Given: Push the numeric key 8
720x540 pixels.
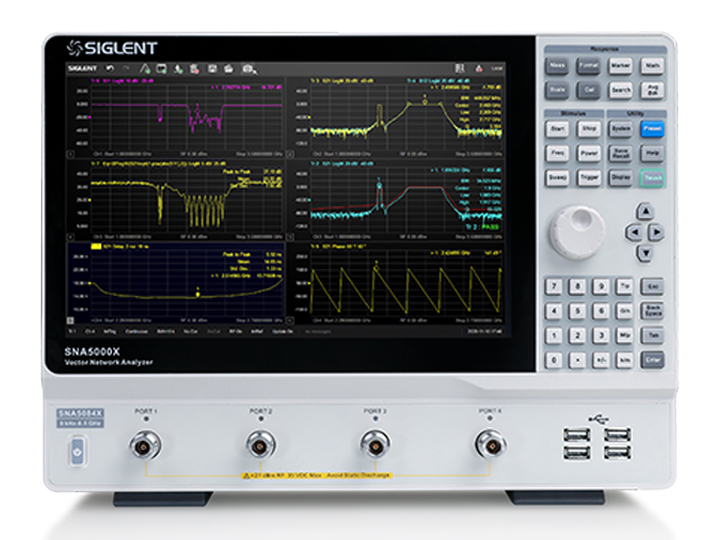Looking at the screenshot, I should pos(577,287).
